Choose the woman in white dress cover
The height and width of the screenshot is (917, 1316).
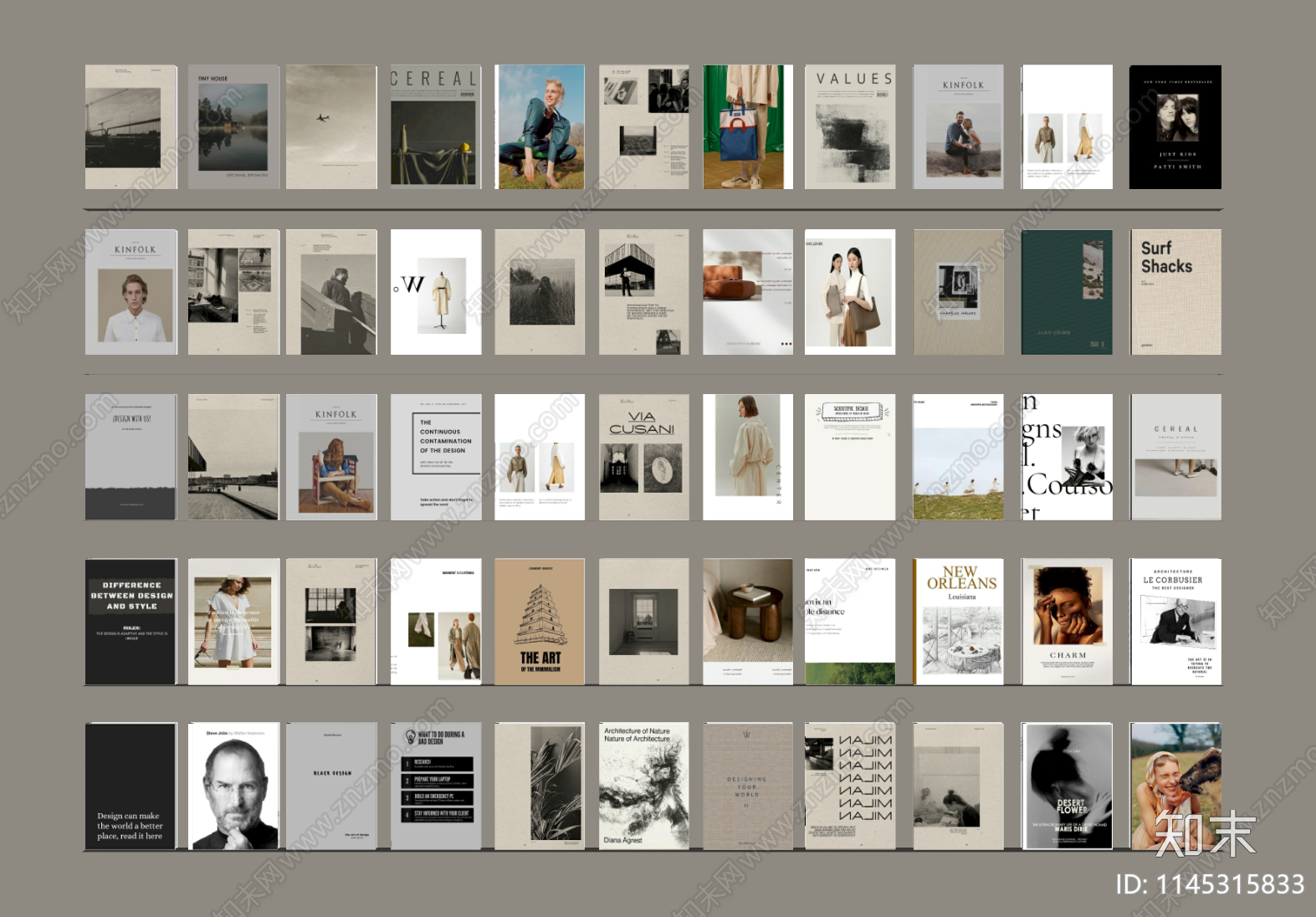(233, 622)
